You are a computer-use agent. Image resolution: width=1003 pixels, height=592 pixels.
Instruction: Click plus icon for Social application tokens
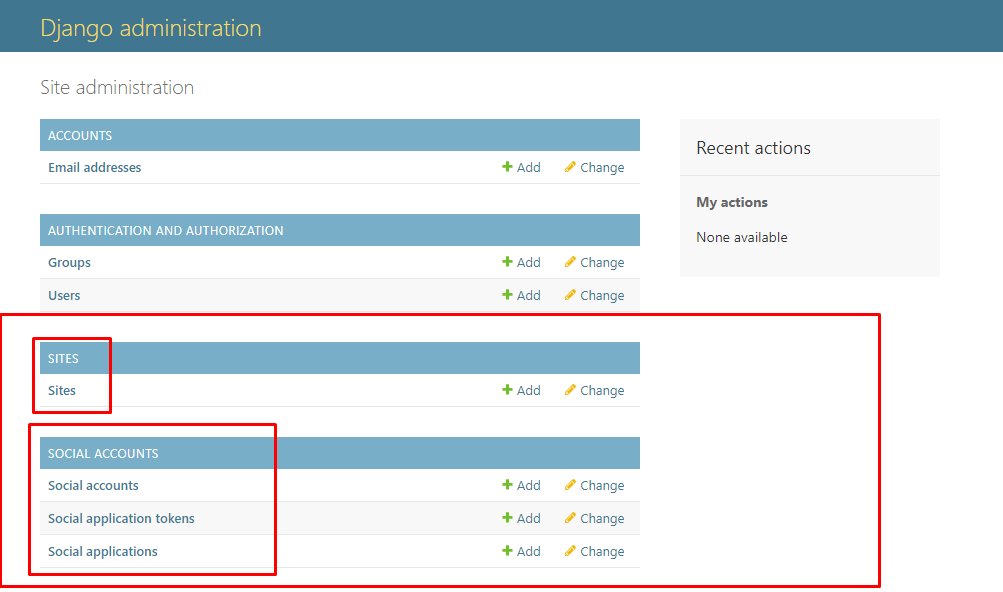pyautogui.click(x=507, y=519)
